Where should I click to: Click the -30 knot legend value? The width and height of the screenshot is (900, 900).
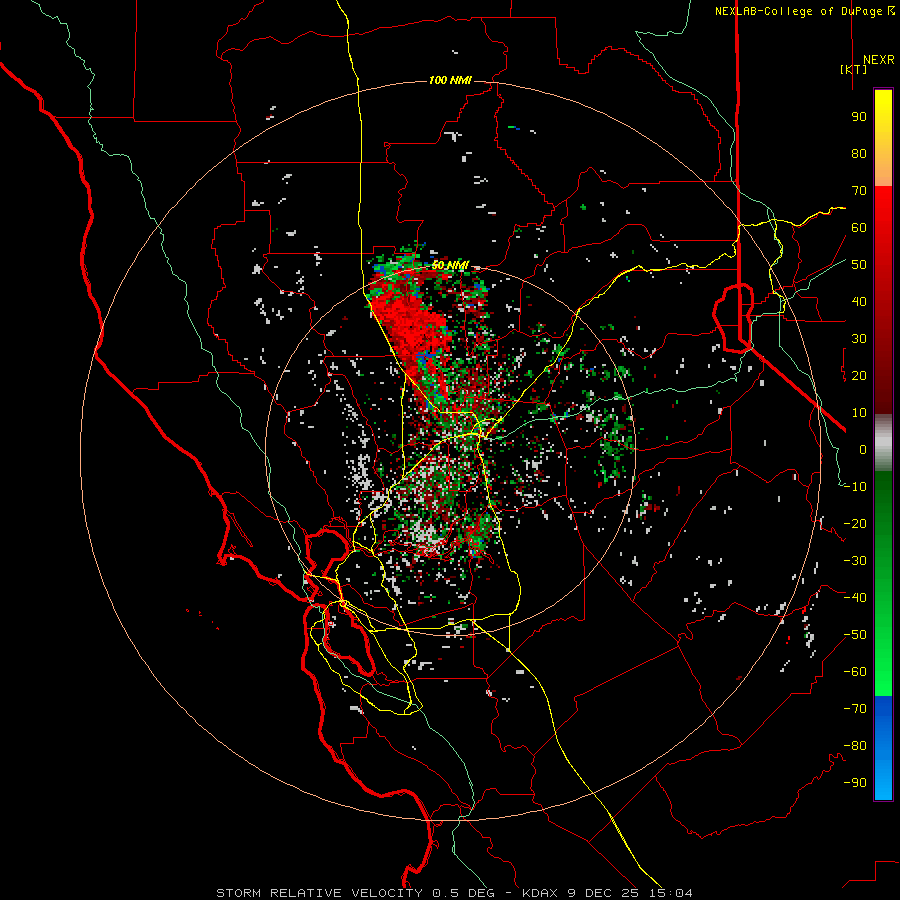(855, 561)
